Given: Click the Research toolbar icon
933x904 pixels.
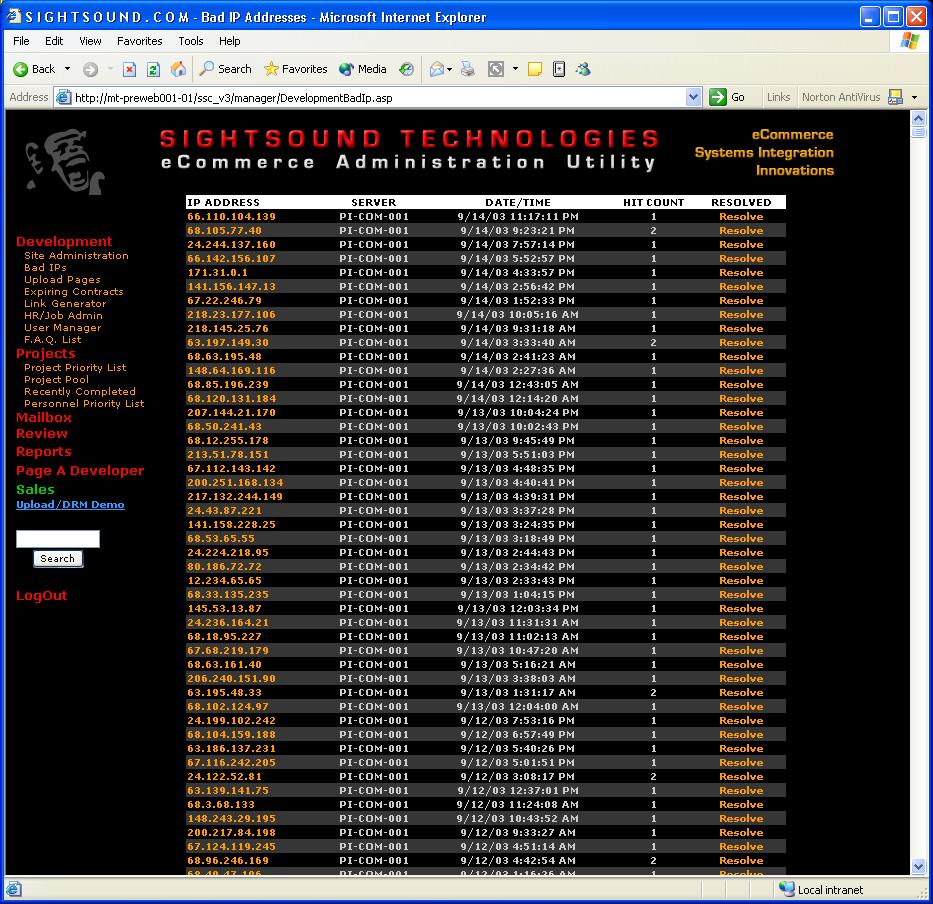Looking at the screenshot, I should 559,70.
